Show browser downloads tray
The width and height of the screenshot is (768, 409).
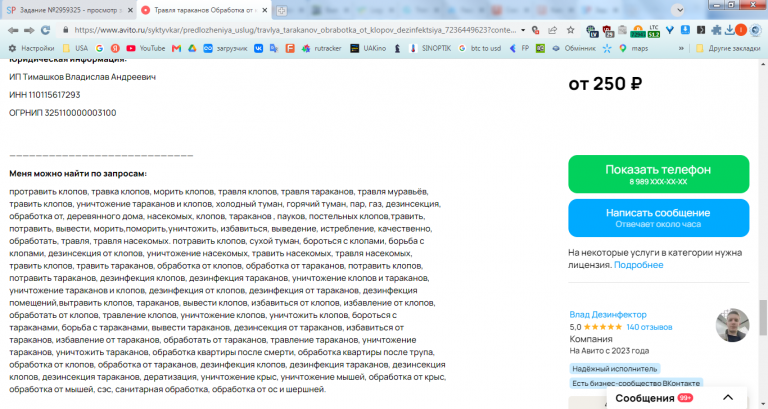pos(730,30)
